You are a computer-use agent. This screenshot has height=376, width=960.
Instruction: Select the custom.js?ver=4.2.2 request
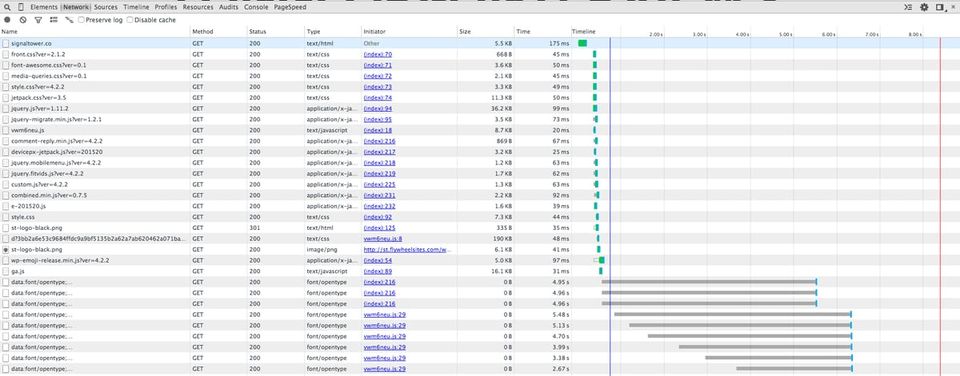[x=39, y=184]
